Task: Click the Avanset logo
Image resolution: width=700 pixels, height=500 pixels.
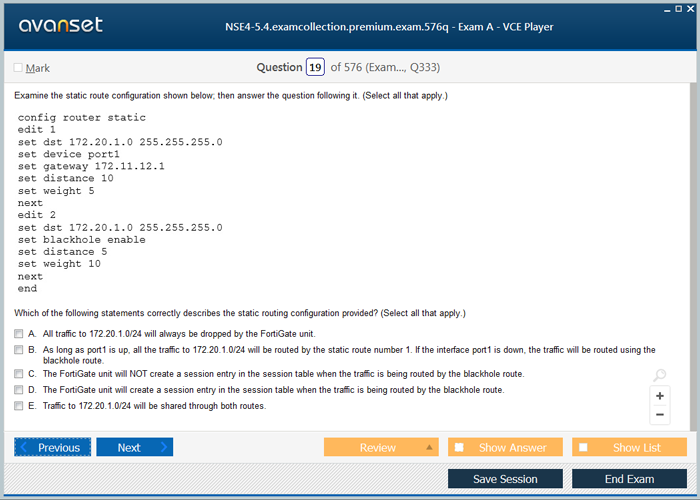Action: (x=61, y=25)
